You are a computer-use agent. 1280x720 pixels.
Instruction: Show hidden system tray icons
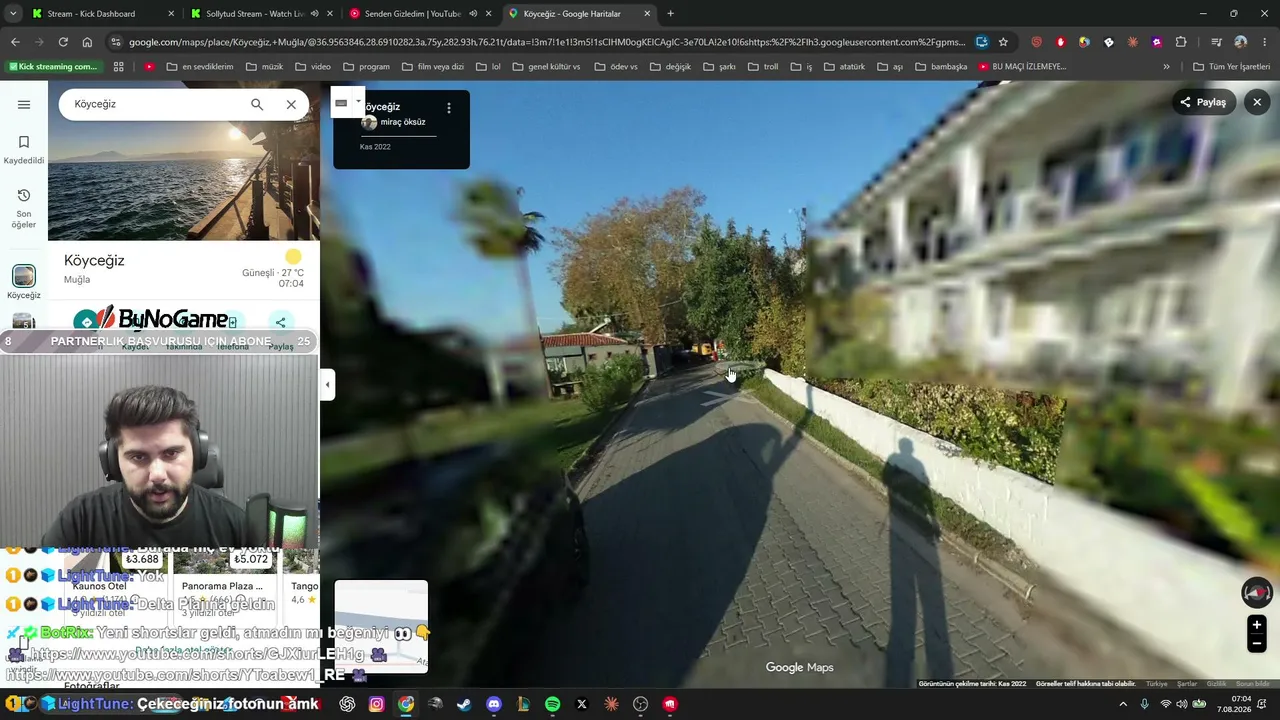coord(1123,704)
